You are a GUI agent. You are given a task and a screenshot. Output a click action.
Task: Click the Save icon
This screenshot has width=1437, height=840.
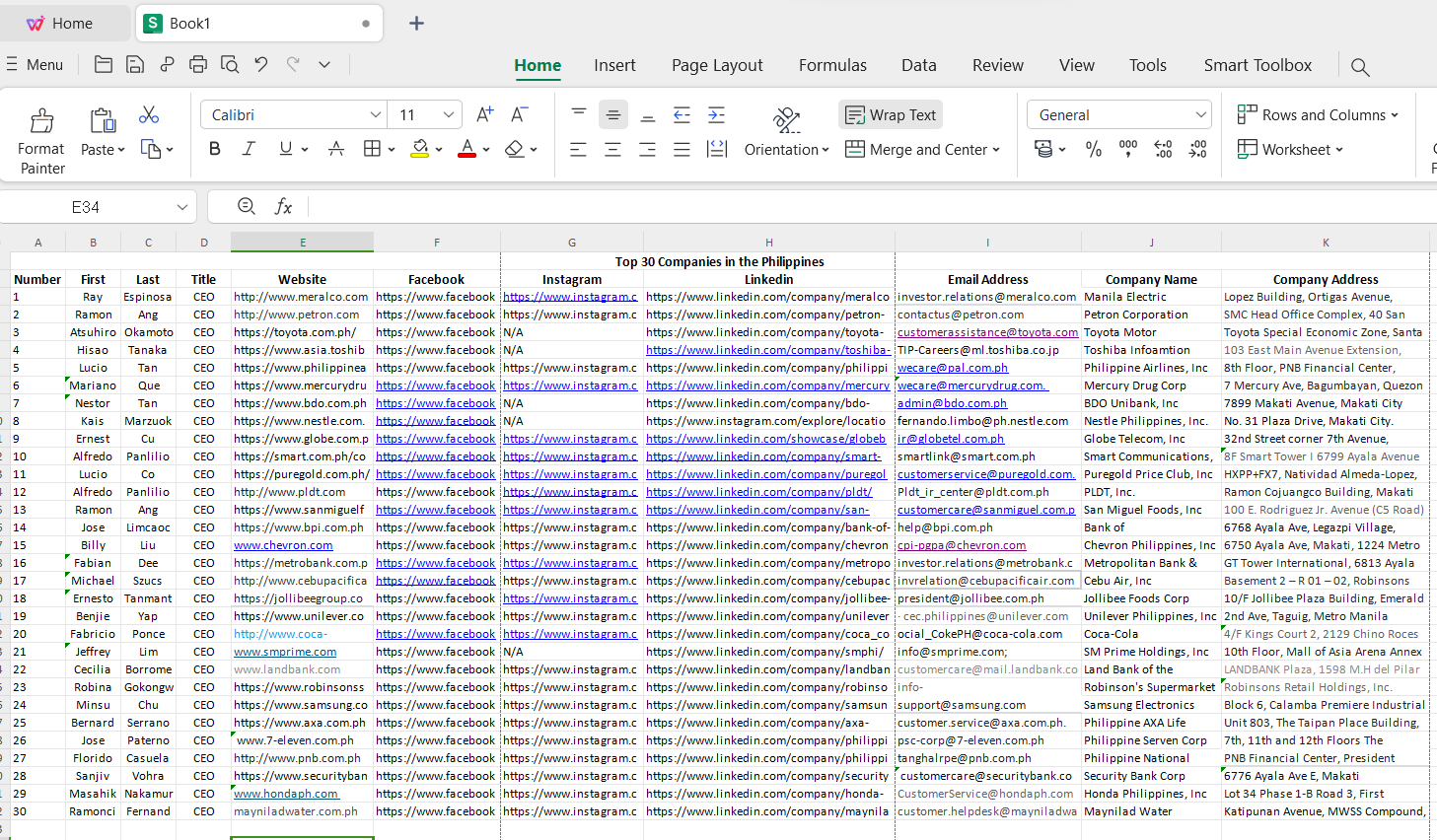tap(135, 65)
